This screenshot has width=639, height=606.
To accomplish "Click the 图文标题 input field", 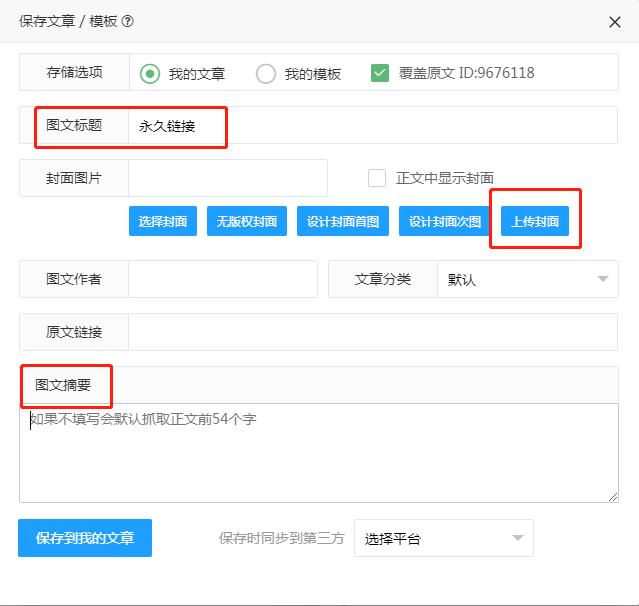I will [x=372, y=126].
